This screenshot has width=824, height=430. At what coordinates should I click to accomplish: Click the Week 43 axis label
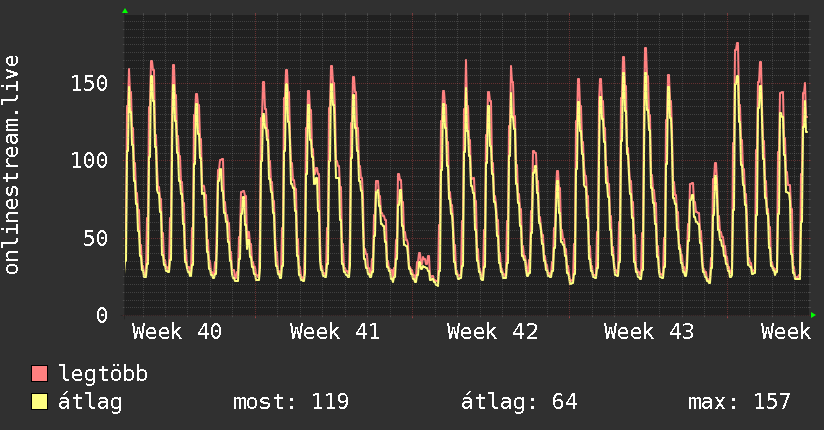click(x=649, y=332)
